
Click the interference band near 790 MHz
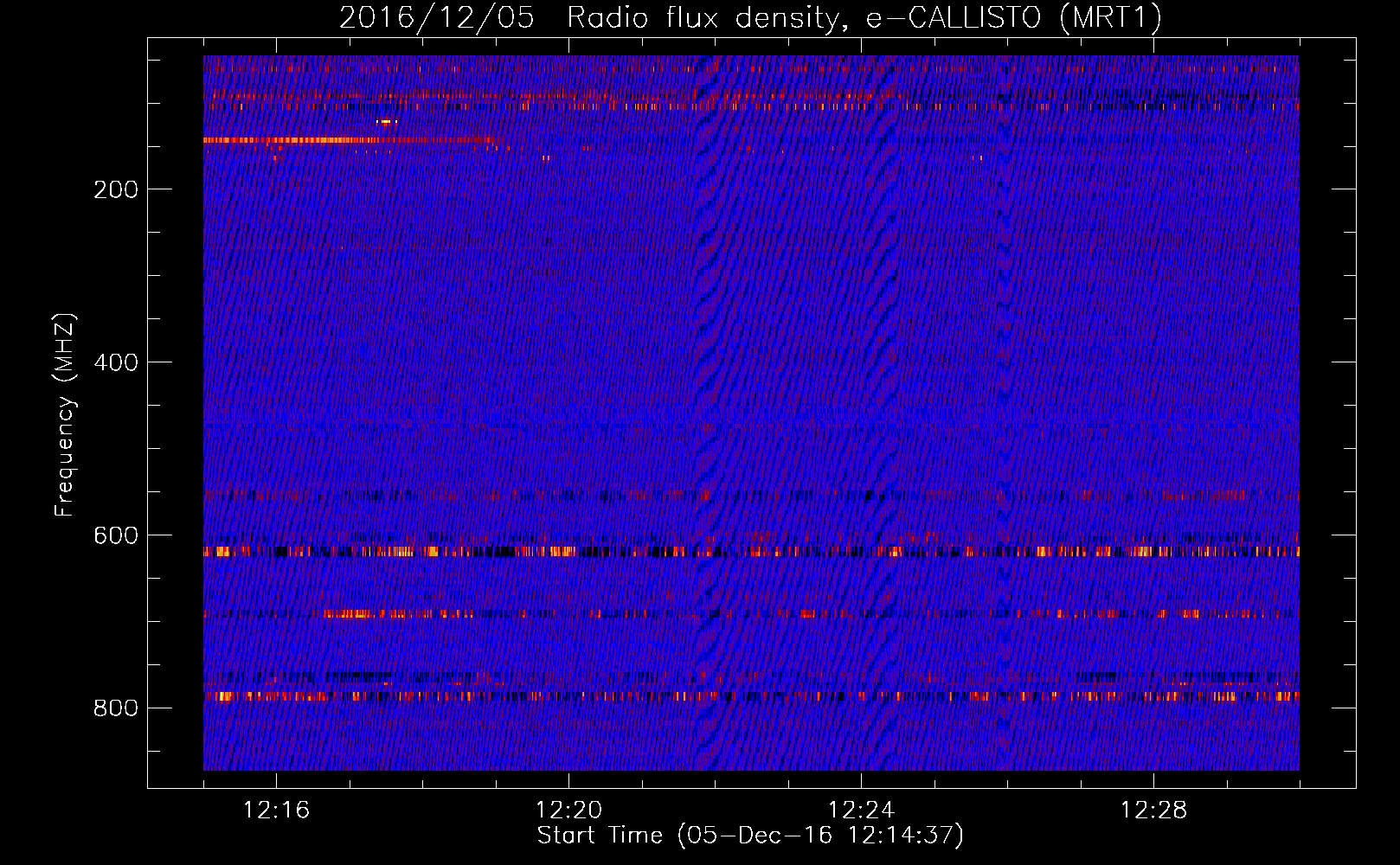click(x=751, y=695)
